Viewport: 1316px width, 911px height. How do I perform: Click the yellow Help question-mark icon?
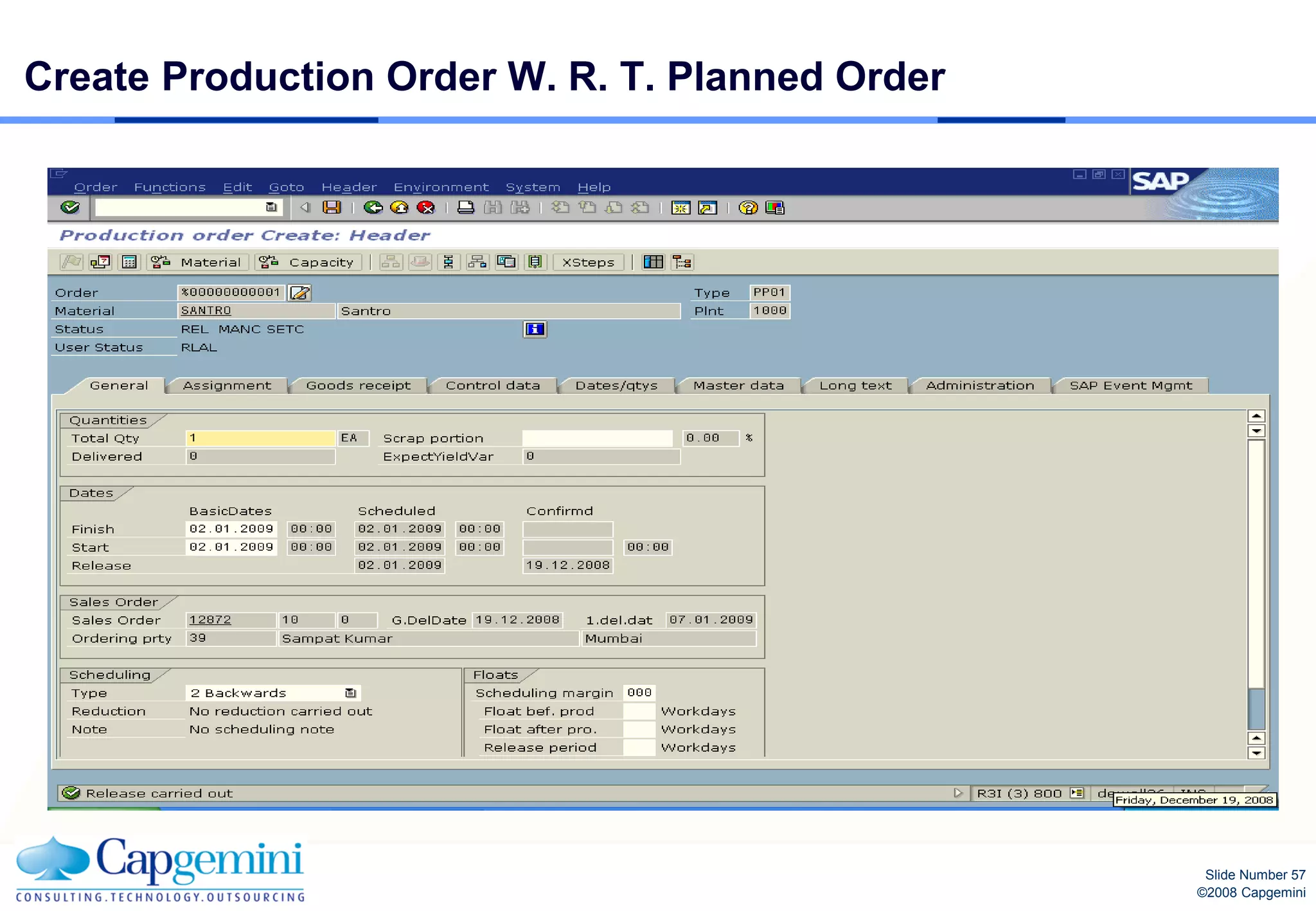[748, 208]
